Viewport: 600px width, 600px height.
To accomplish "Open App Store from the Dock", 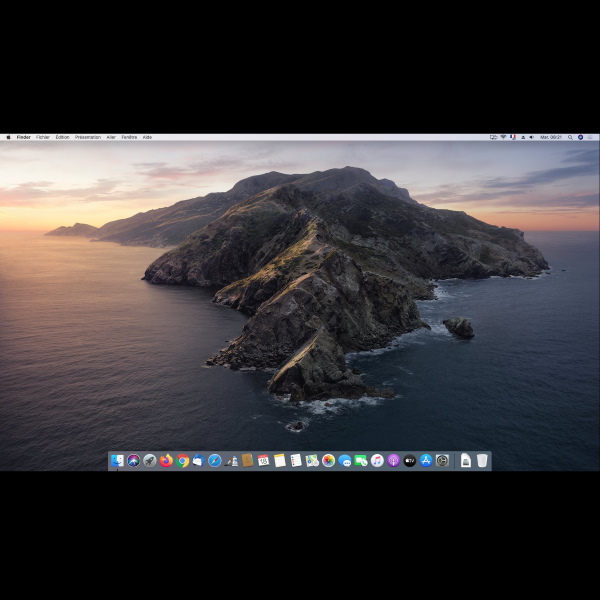I will pyautogui.click(x=426, y=460).
